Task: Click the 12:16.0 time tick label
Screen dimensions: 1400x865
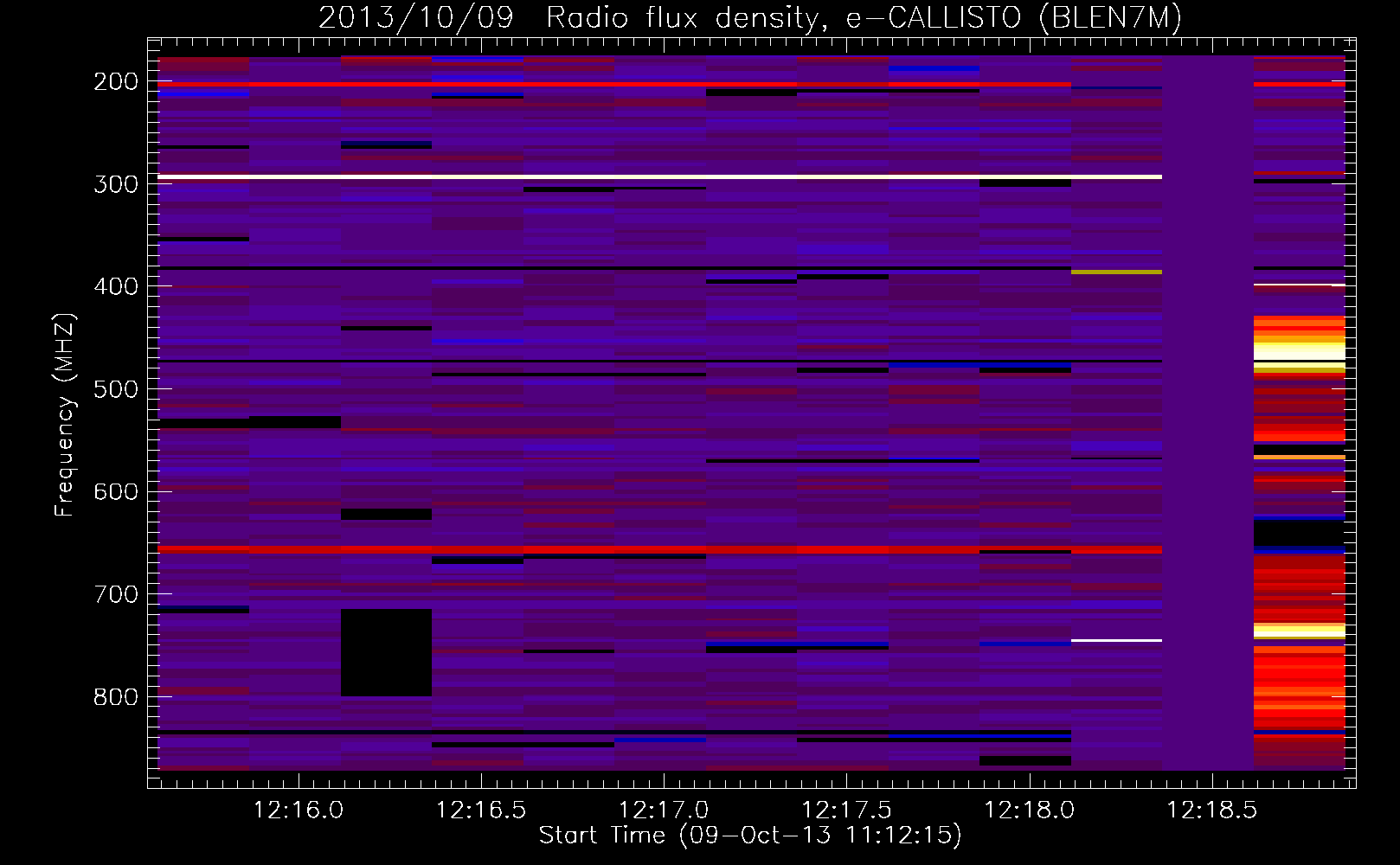Action: pos(298,811)
